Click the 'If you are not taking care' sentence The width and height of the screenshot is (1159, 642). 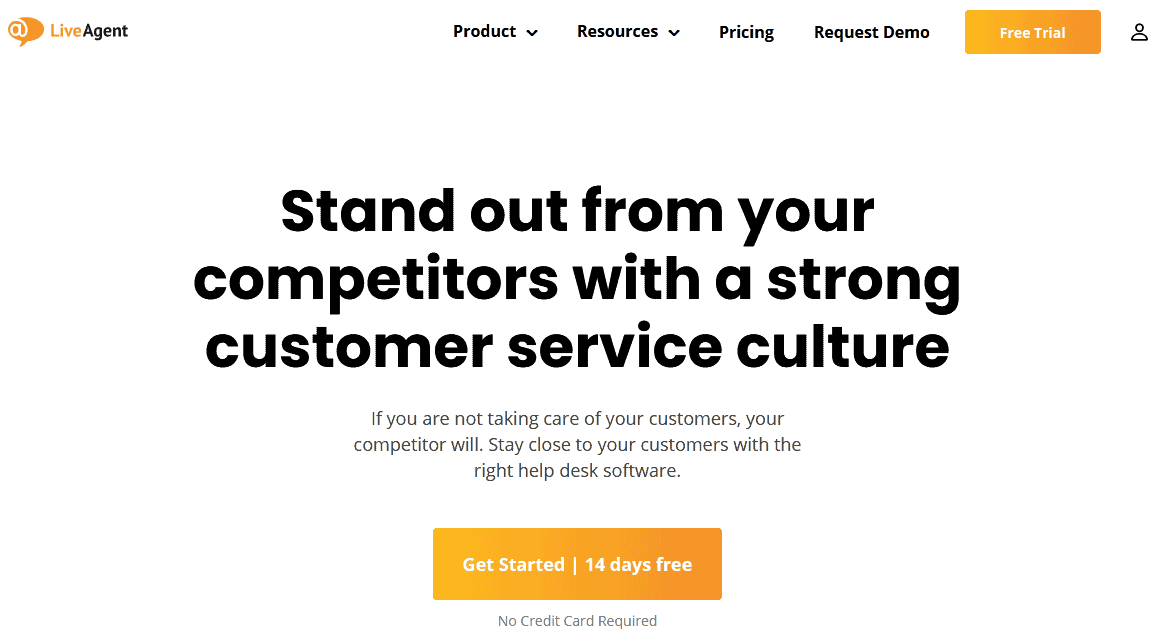click(x=577, y=418)
